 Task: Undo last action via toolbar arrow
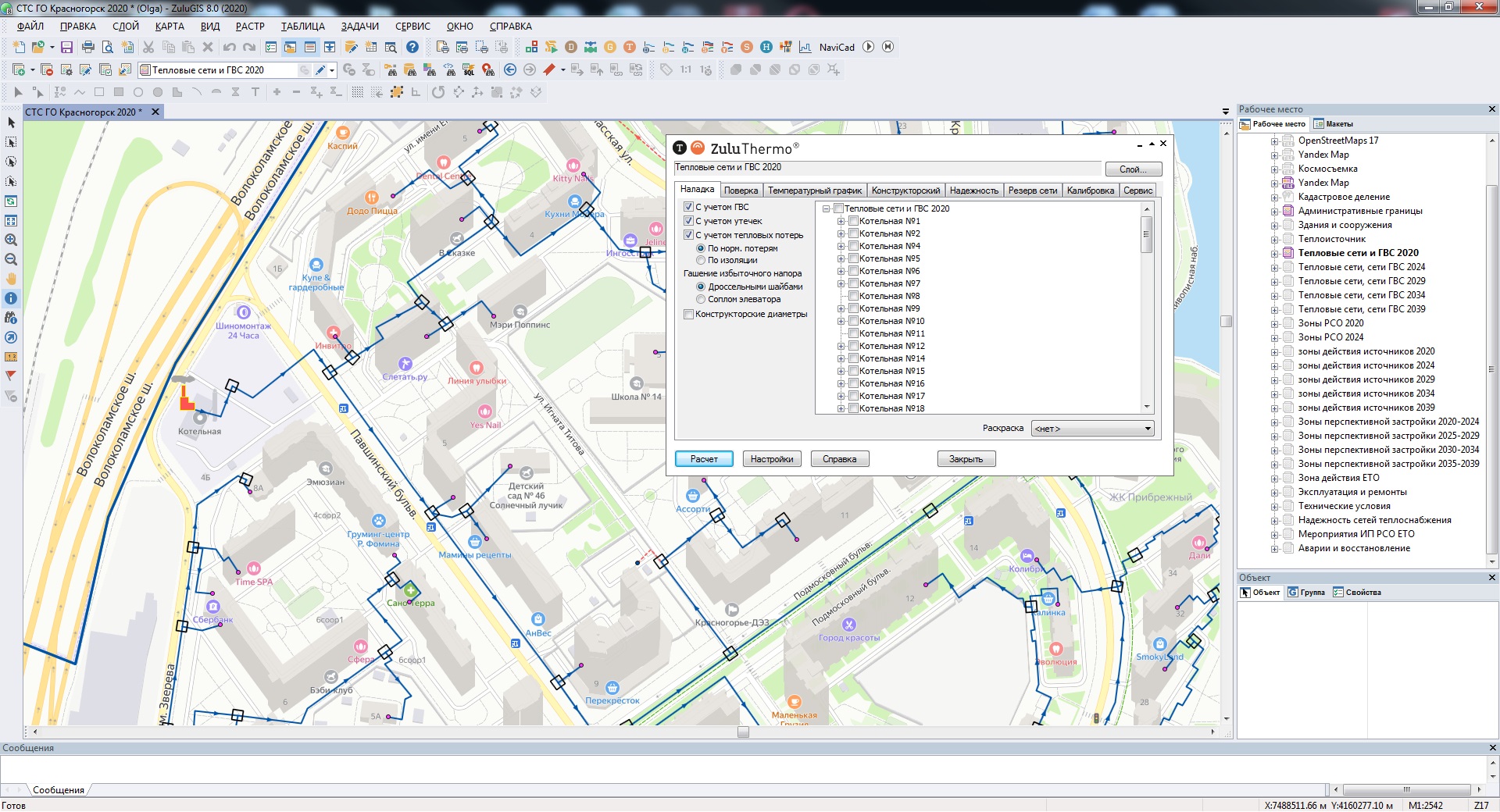coord(229,48)
